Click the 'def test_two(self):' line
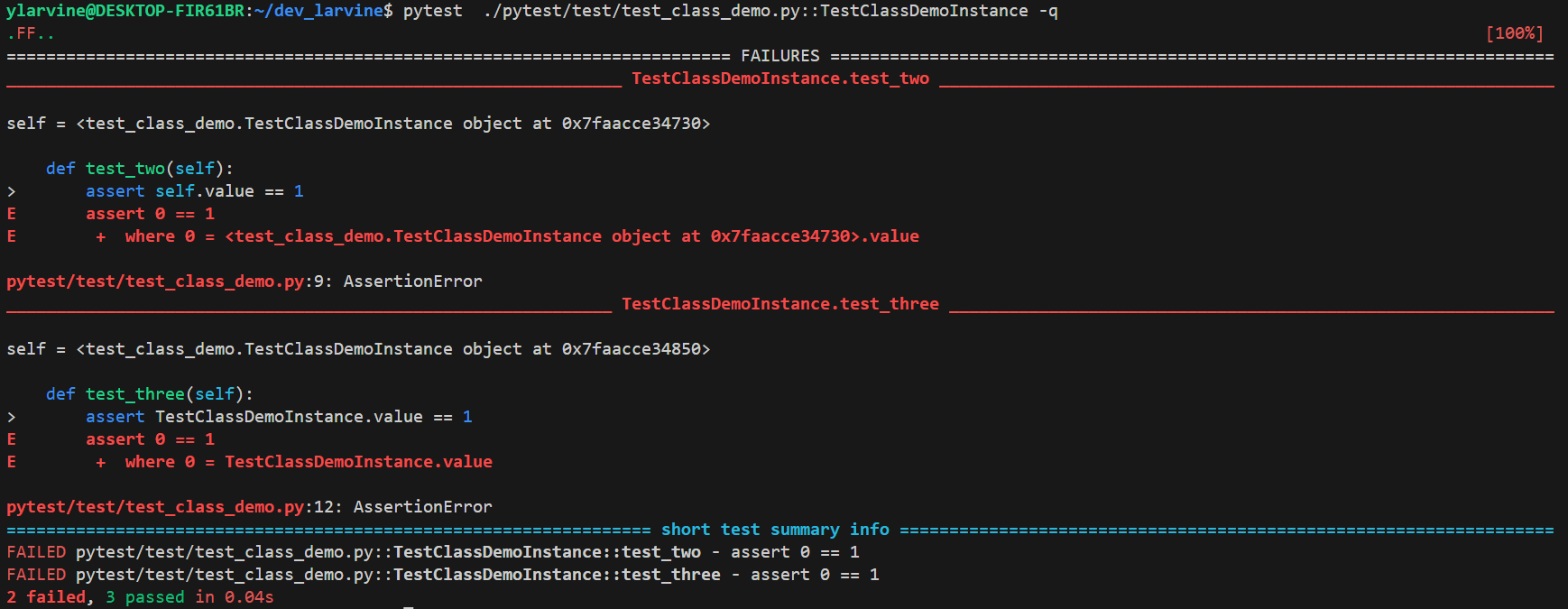This screenshot has height=609, width=1568. [139, 169]
